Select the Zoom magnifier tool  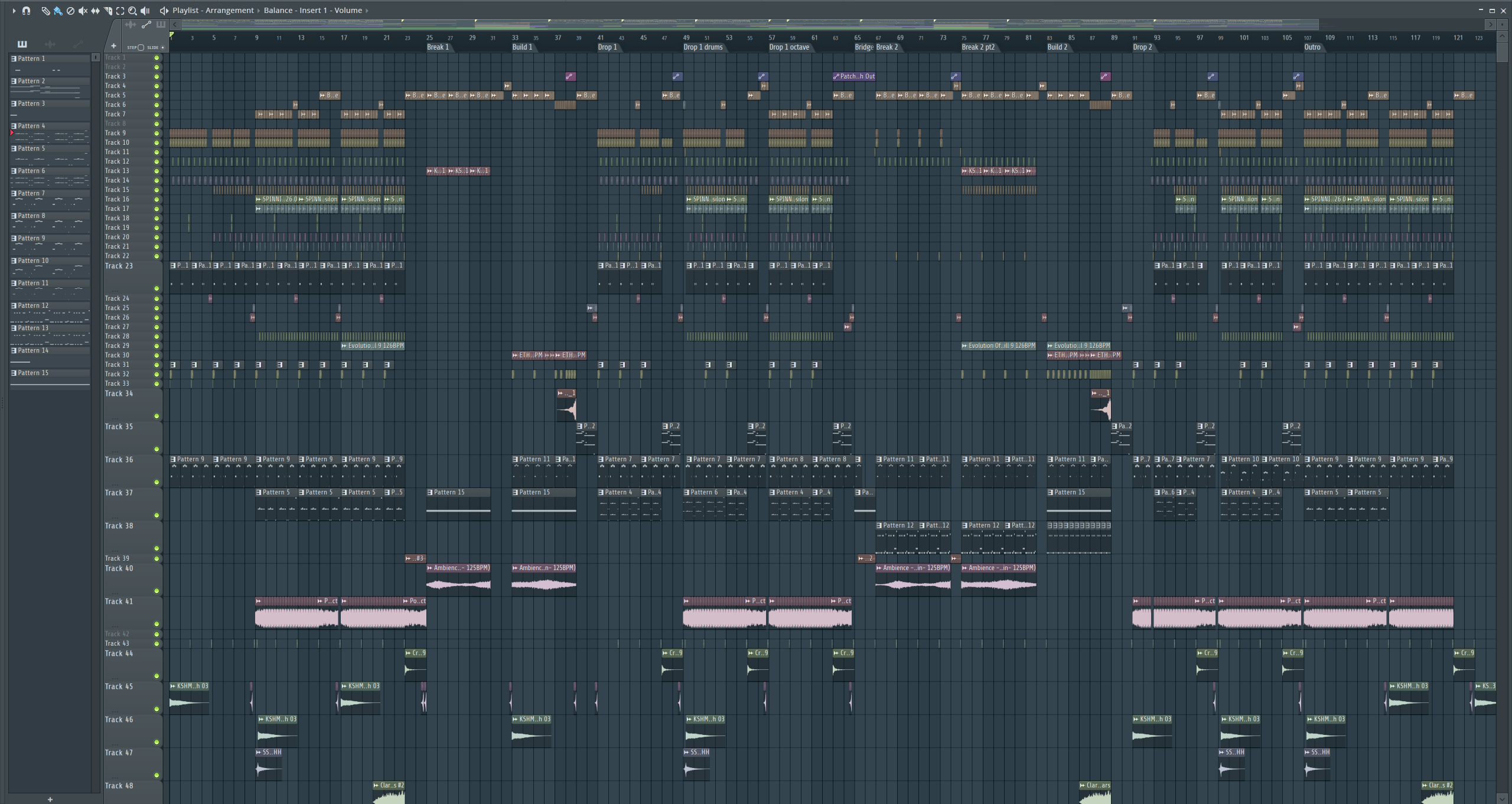pyautogui.click(x=133, y=11)
